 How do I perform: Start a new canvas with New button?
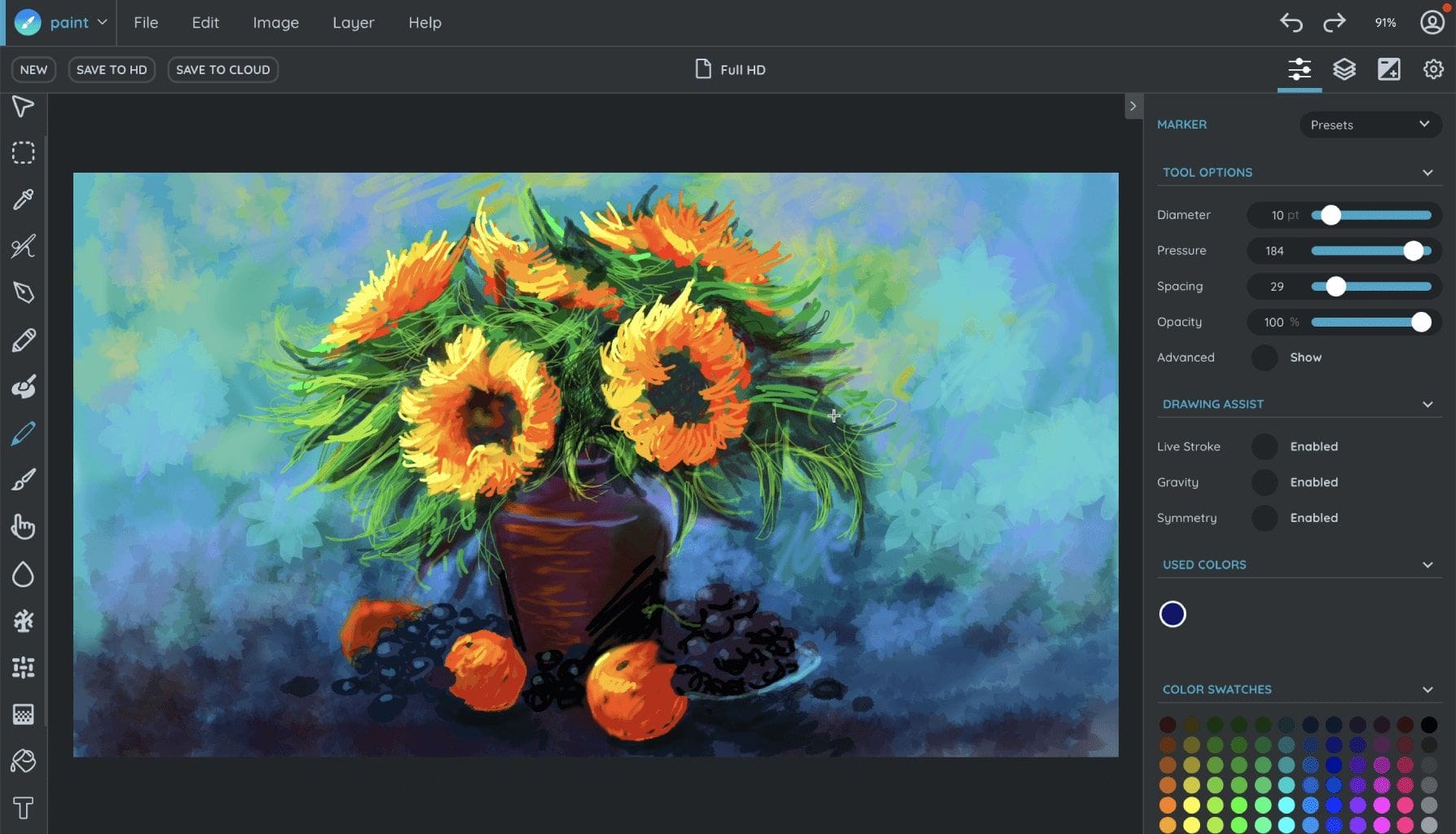[x=33, y=69]
